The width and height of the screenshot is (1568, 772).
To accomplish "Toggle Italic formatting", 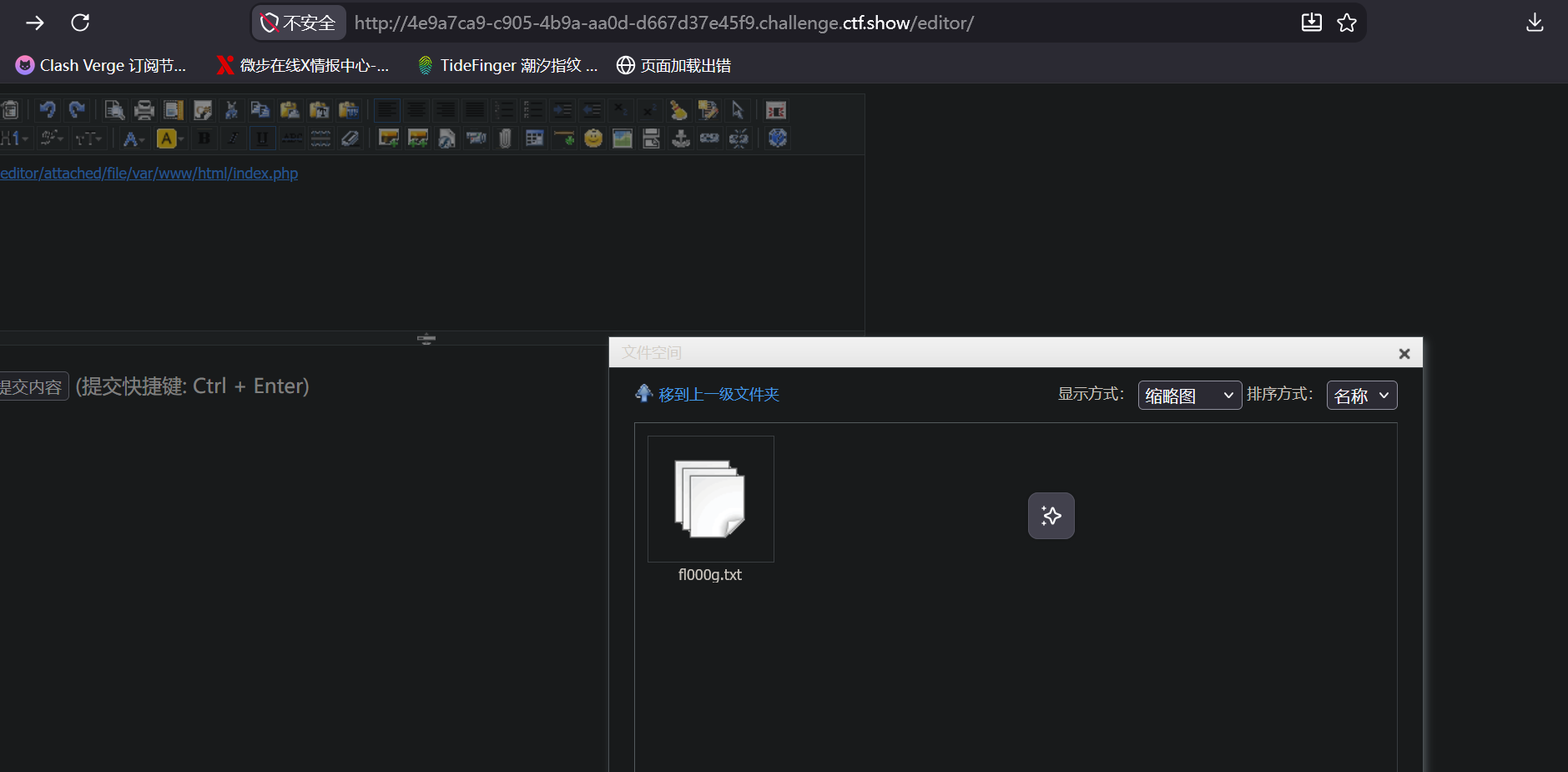I will (x=233, y=138).
